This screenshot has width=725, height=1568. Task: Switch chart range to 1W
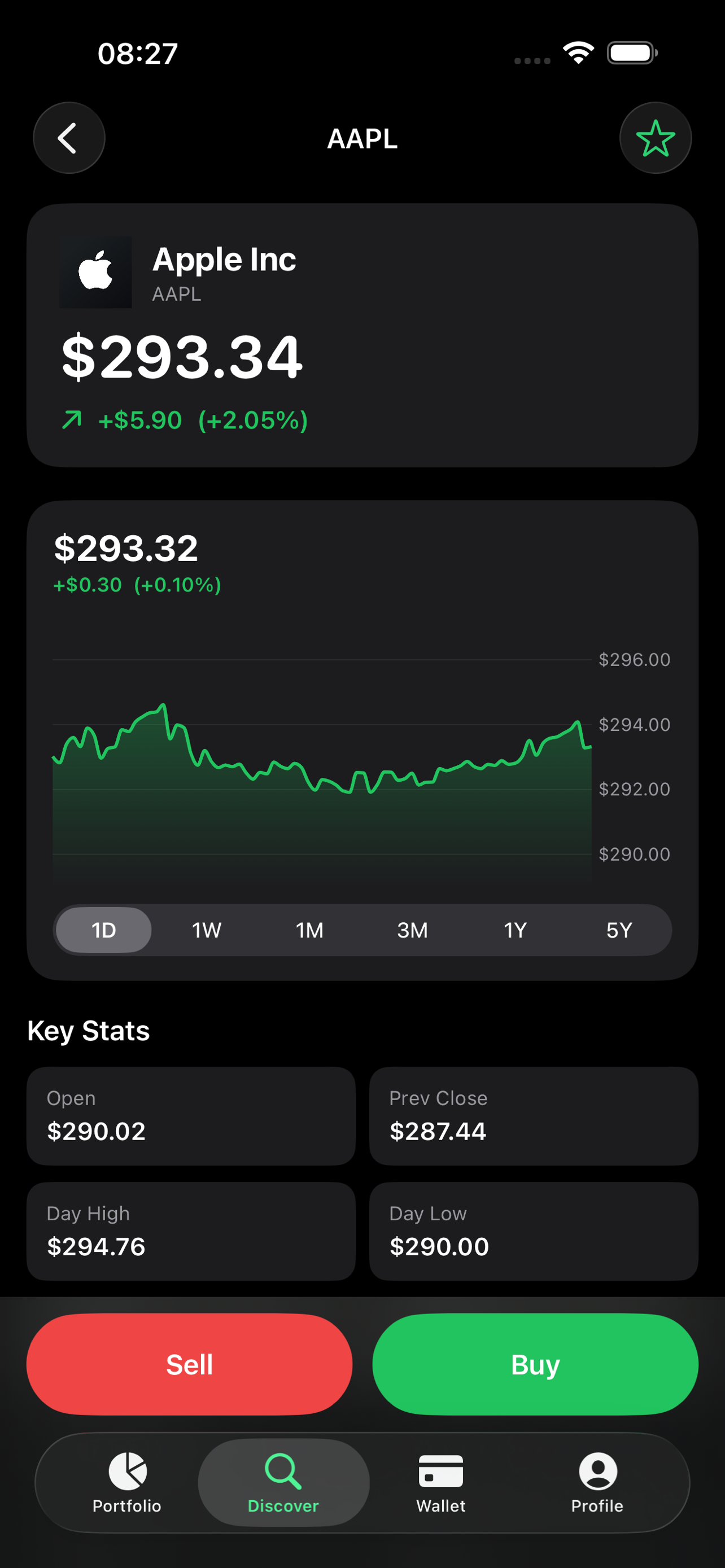click(x=207, y=930)
